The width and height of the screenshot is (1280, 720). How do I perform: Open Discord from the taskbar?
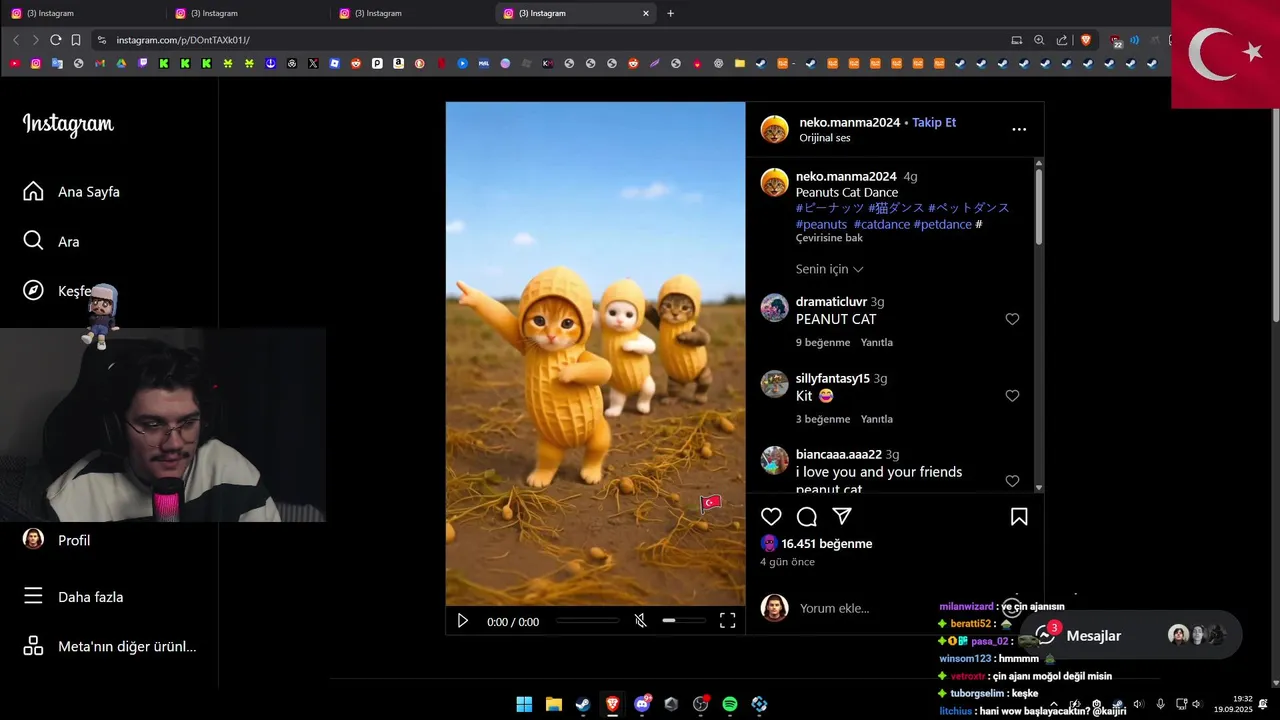(642, 704)
